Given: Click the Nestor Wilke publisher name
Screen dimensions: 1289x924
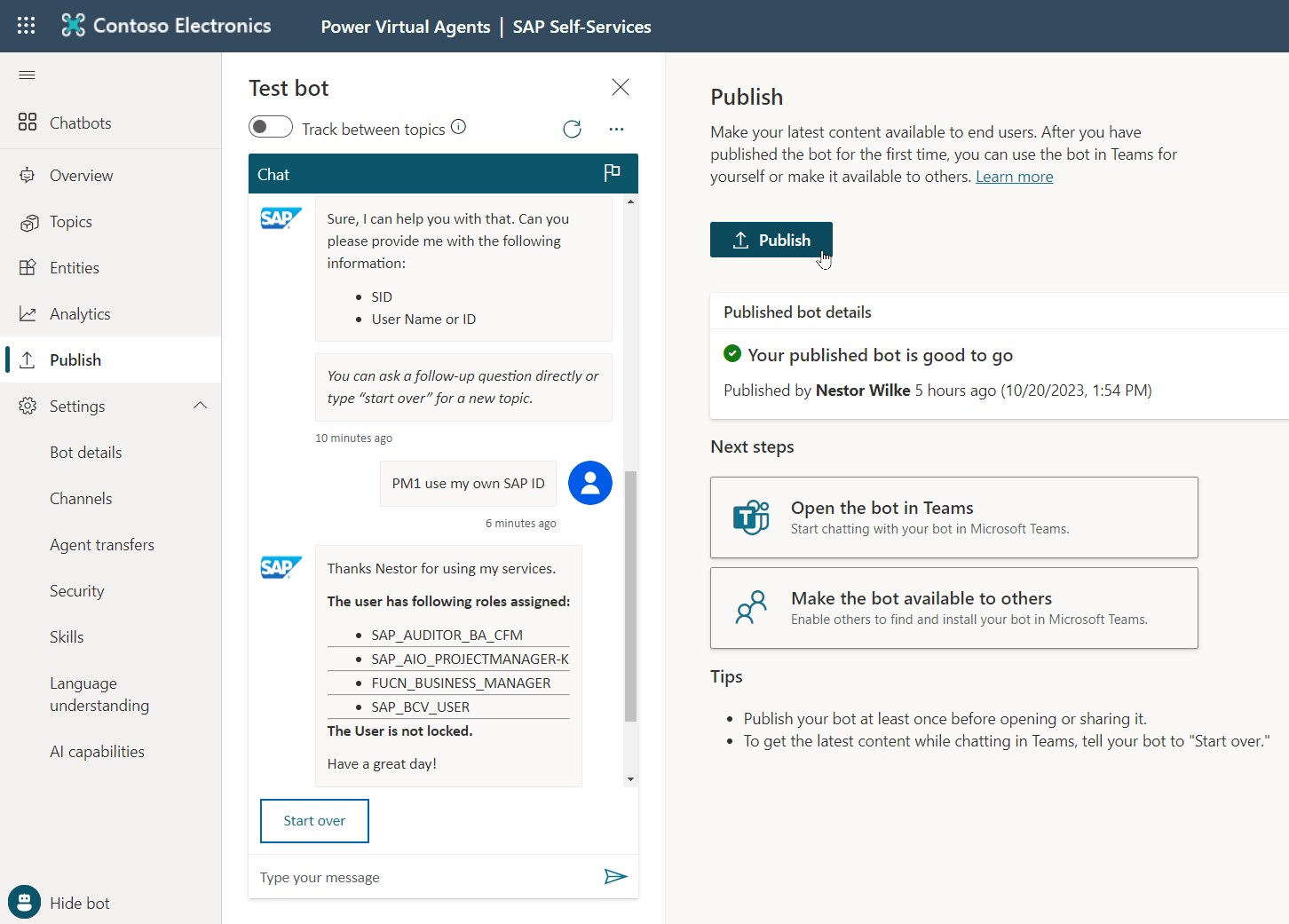Looking at the screenshot, I should (x=863, y=391).
